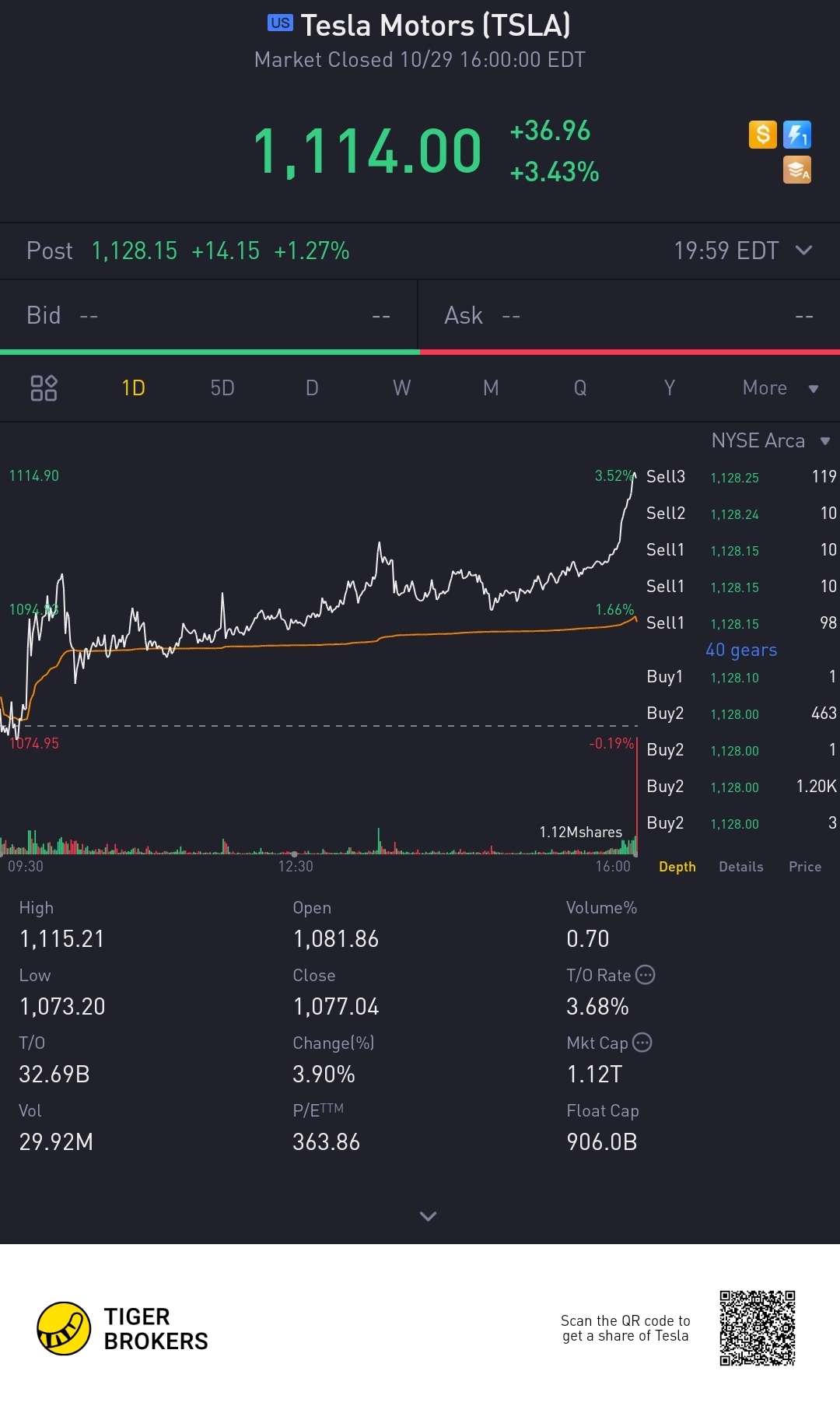Tap the High value 1,115.21
The image size is (840, 1413).
point(62,939)
